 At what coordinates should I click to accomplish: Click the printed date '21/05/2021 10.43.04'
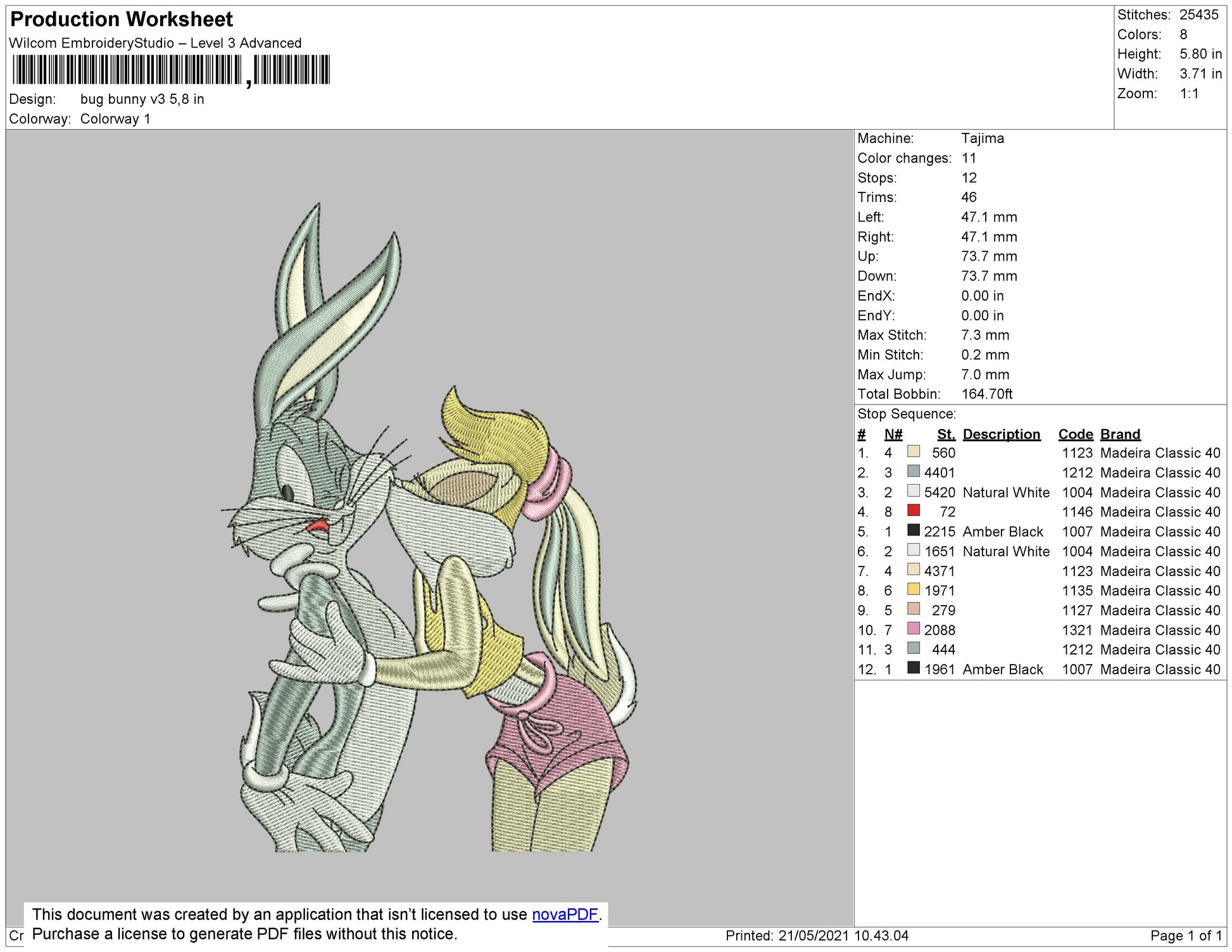tap(843, 936)
